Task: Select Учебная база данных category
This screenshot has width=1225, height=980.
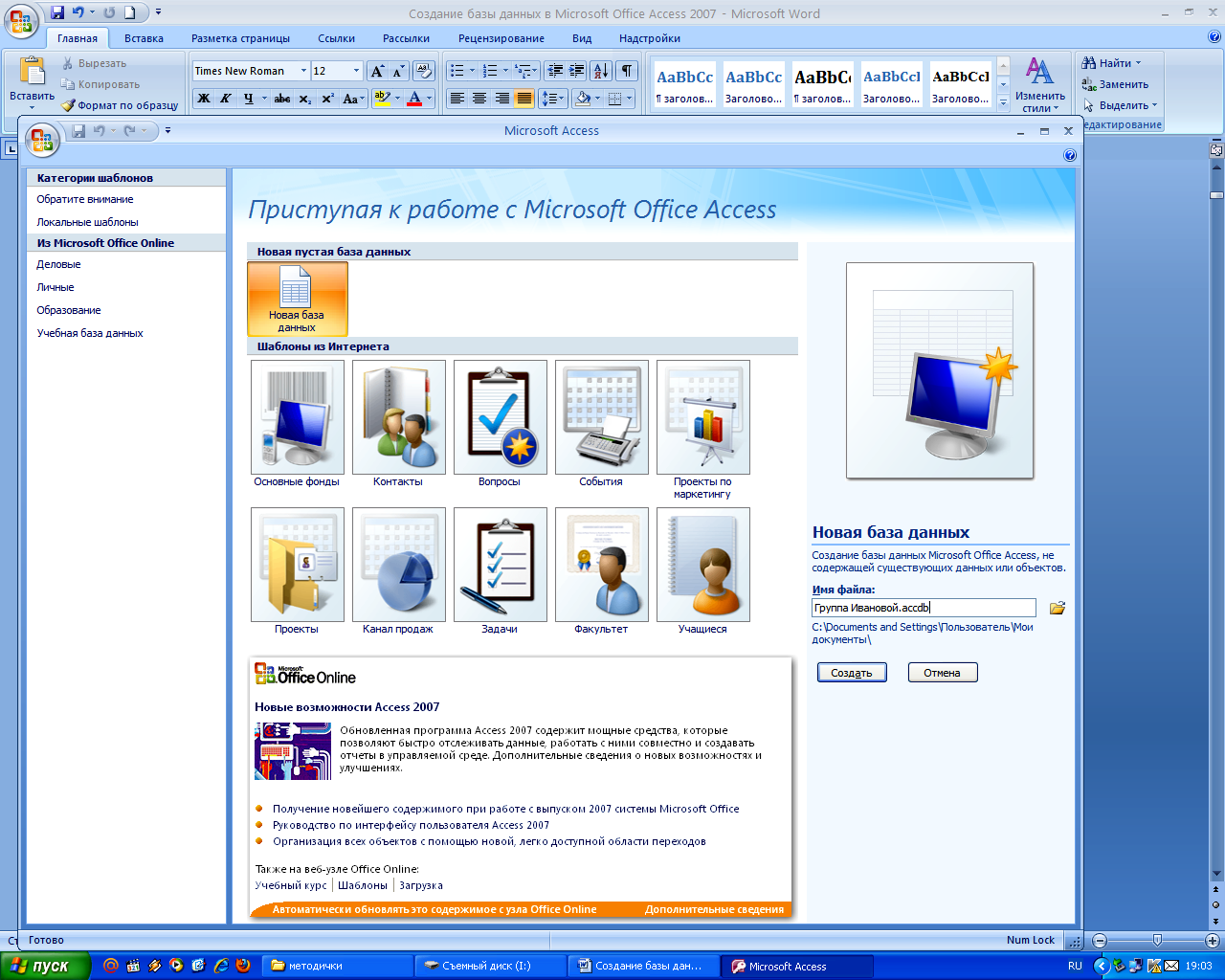Action: (90, 333)
